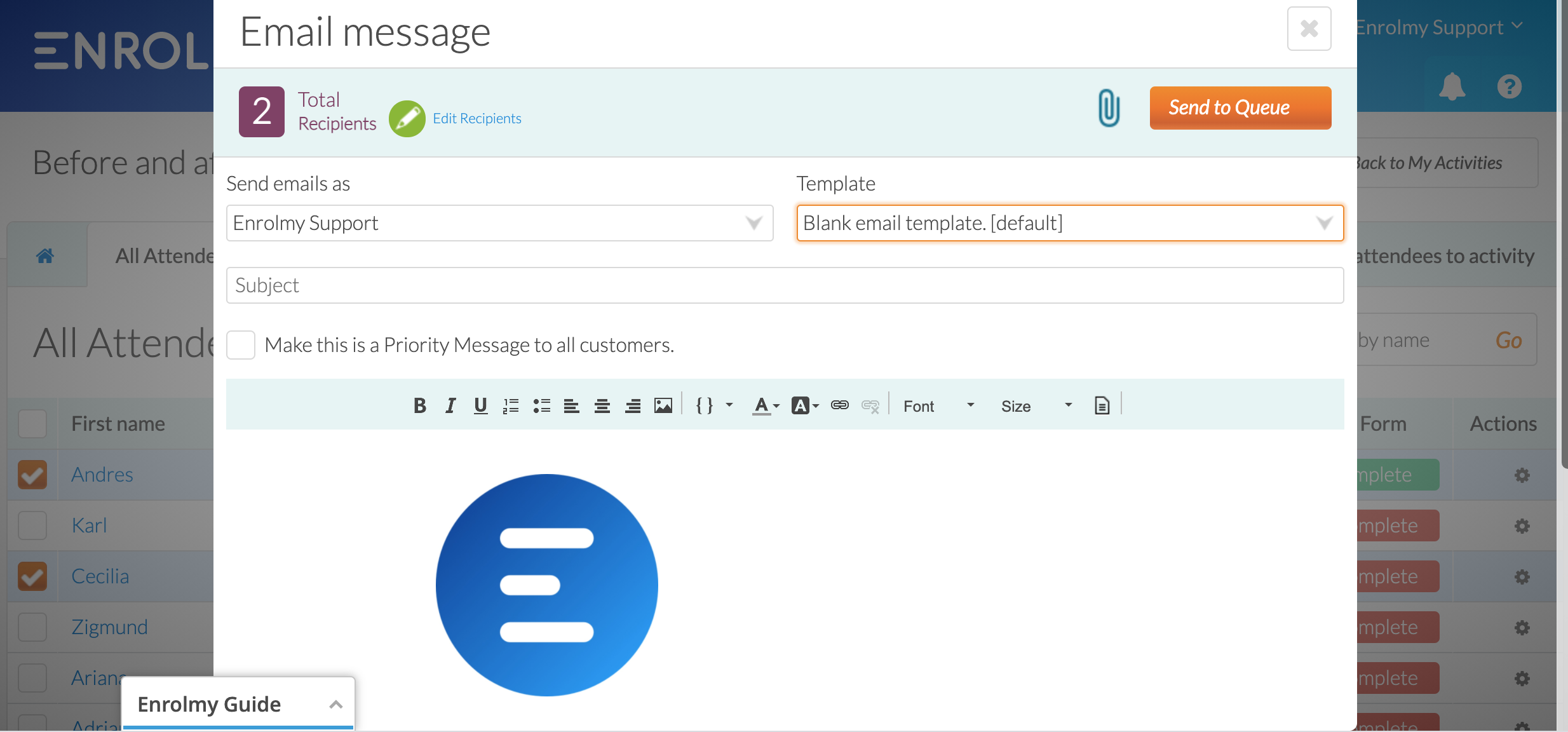This screenshot has height=732, width=1568.
Task: Insert a bulleted list
Action: coord(541,405)
